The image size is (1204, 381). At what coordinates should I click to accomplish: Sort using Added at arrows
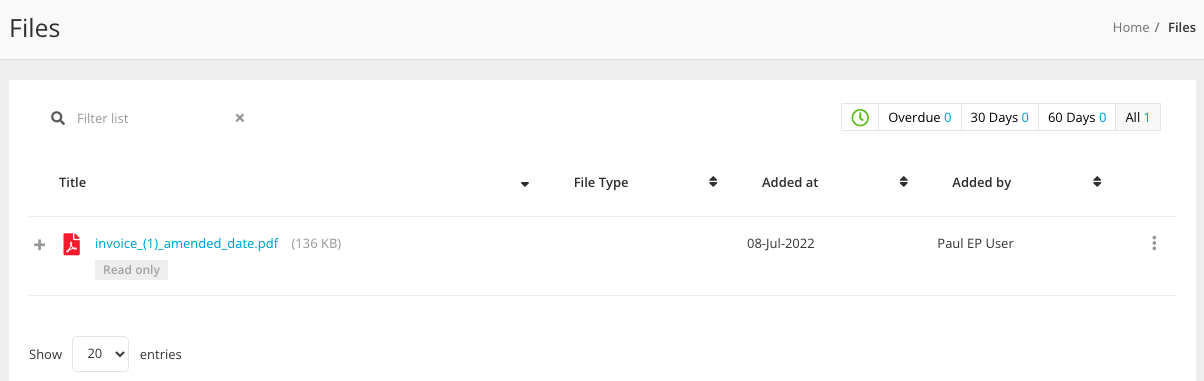903,182
